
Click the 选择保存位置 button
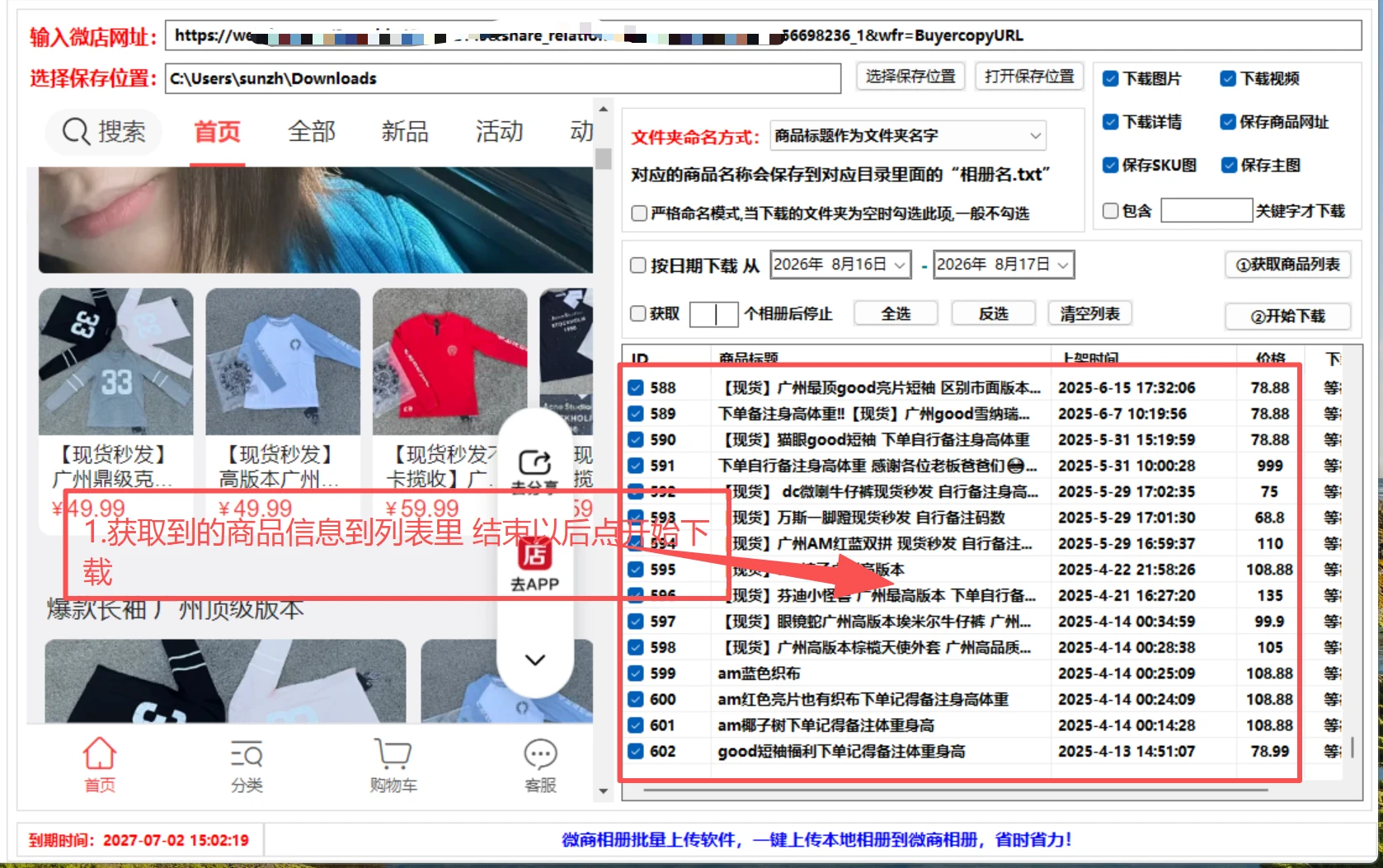pyautogui.click(x=910, y=77)
